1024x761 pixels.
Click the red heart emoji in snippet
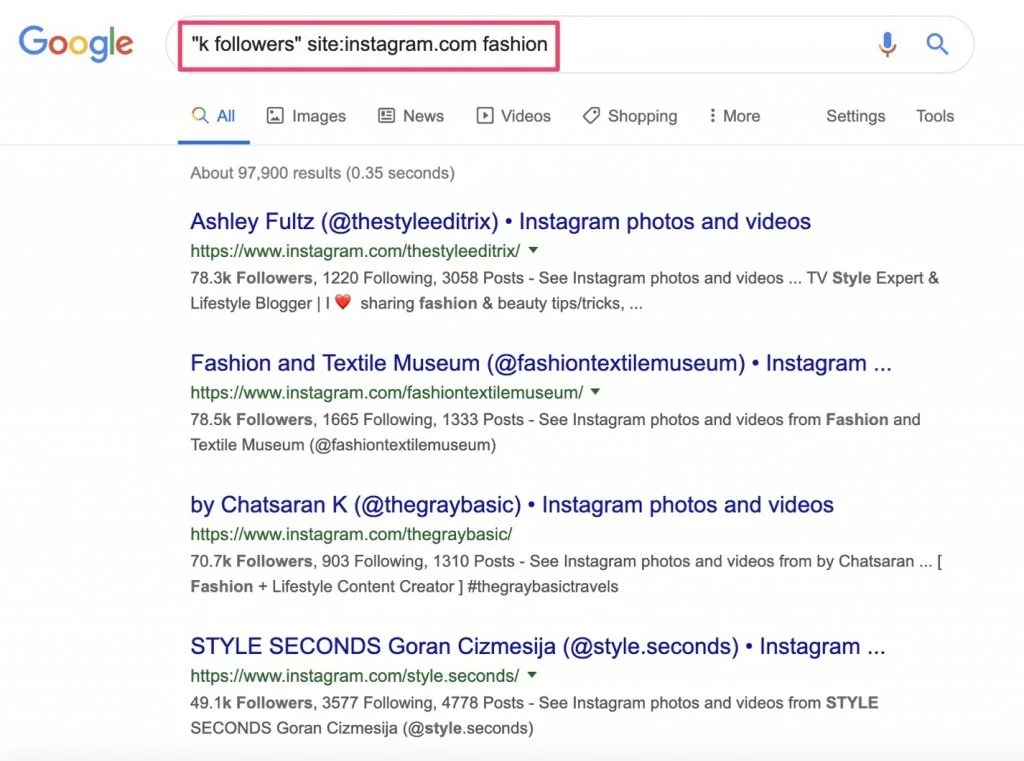(x=343, y=302)
